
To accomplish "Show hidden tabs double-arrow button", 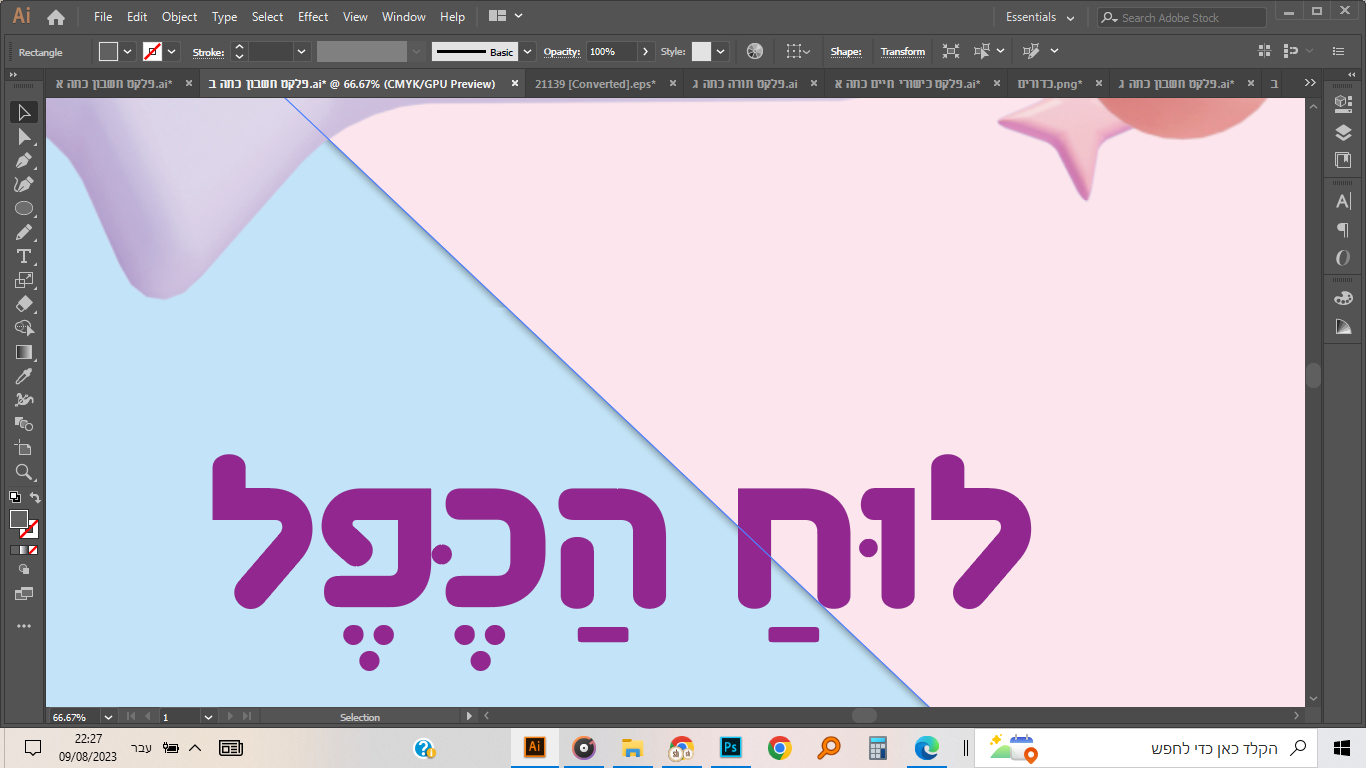I will click(x=1310, y=83).
